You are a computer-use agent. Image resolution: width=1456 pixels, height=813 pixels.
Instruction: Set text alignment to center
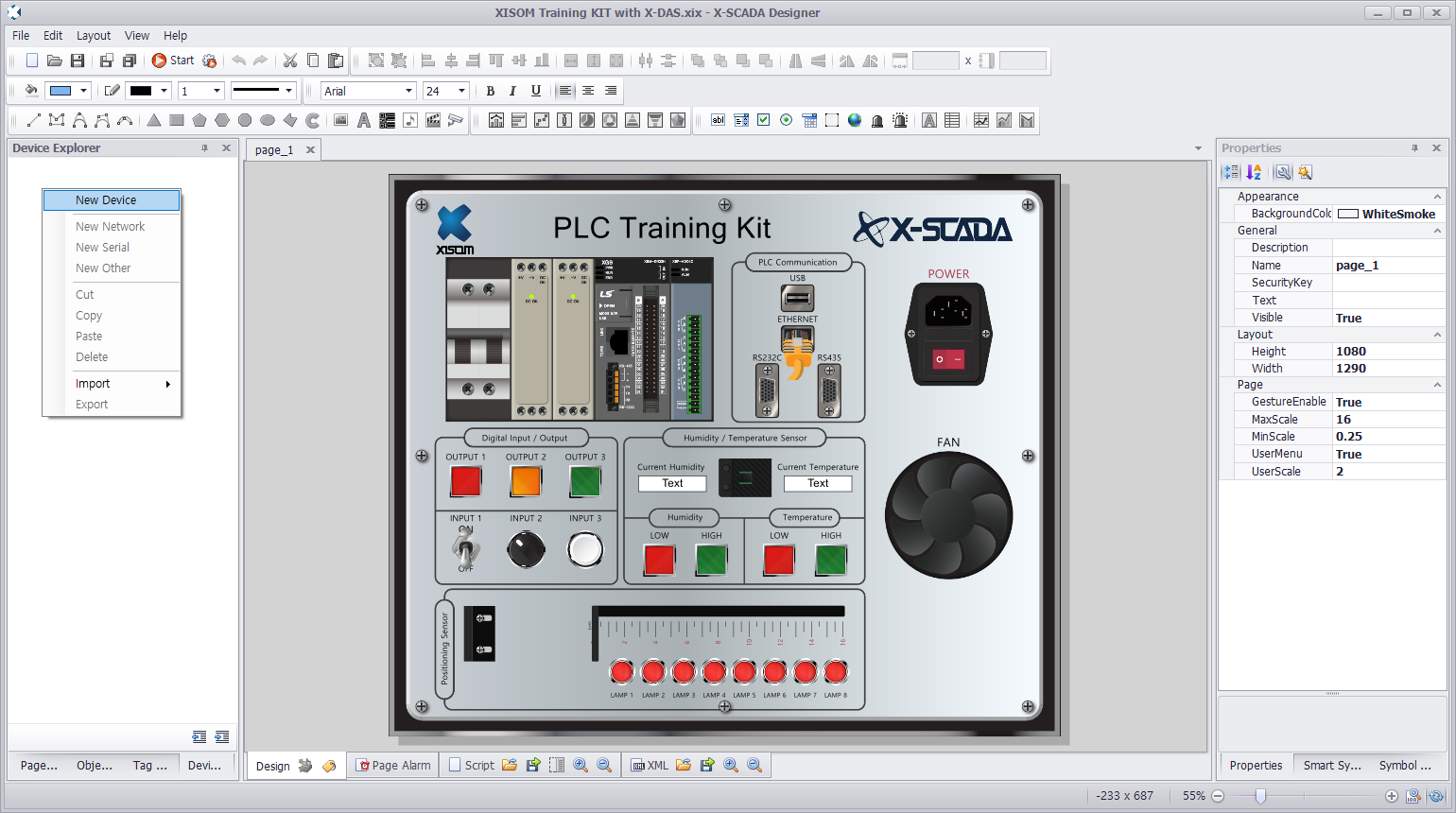point(588,91)
